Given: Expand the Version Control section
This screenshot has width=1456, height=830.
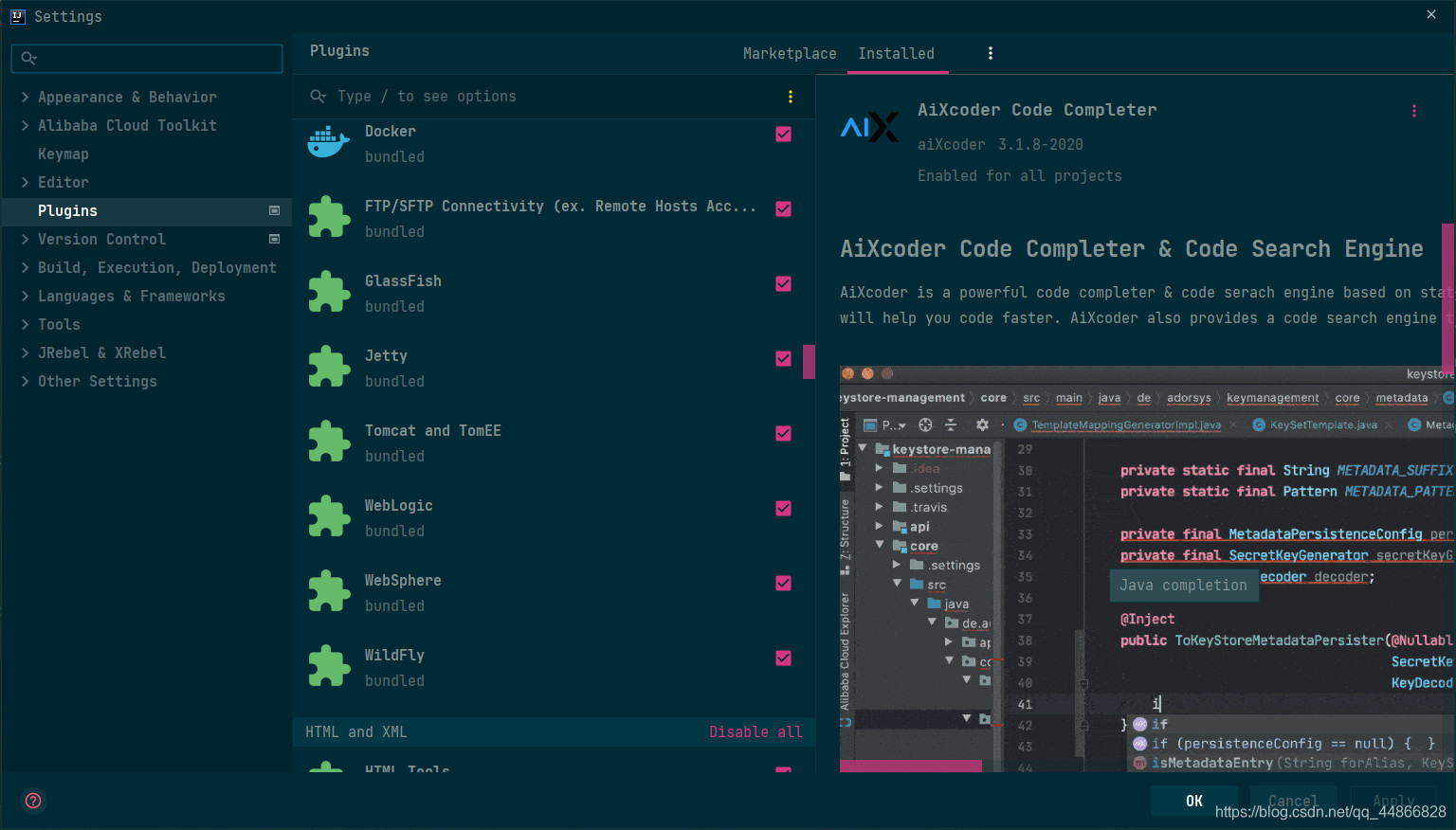Looking at the screenshot, I should click(x=25, y=239).
